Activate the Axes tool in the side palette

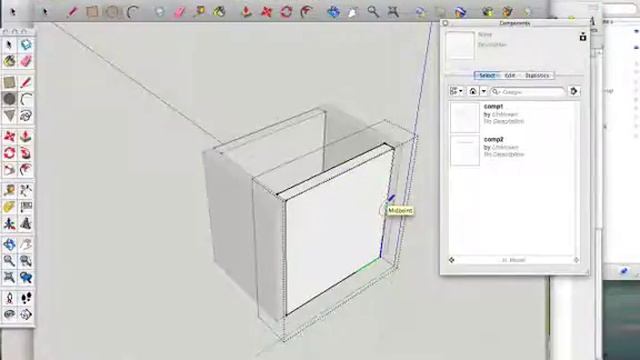(9, 223)
